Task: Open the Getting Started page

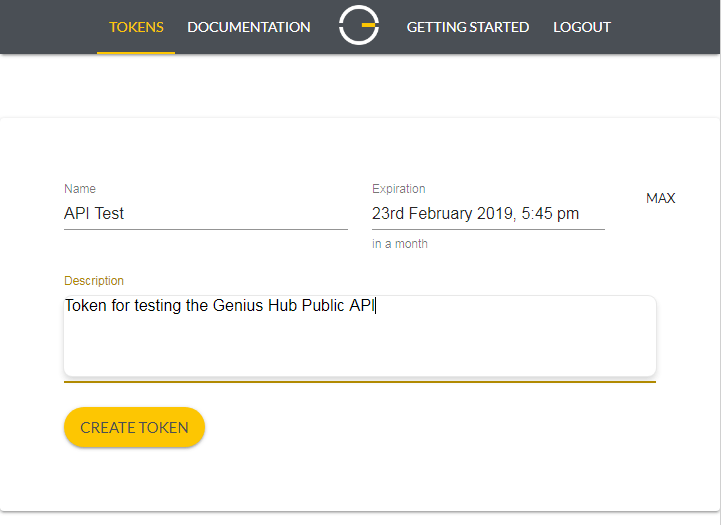Action: point(468,27)
